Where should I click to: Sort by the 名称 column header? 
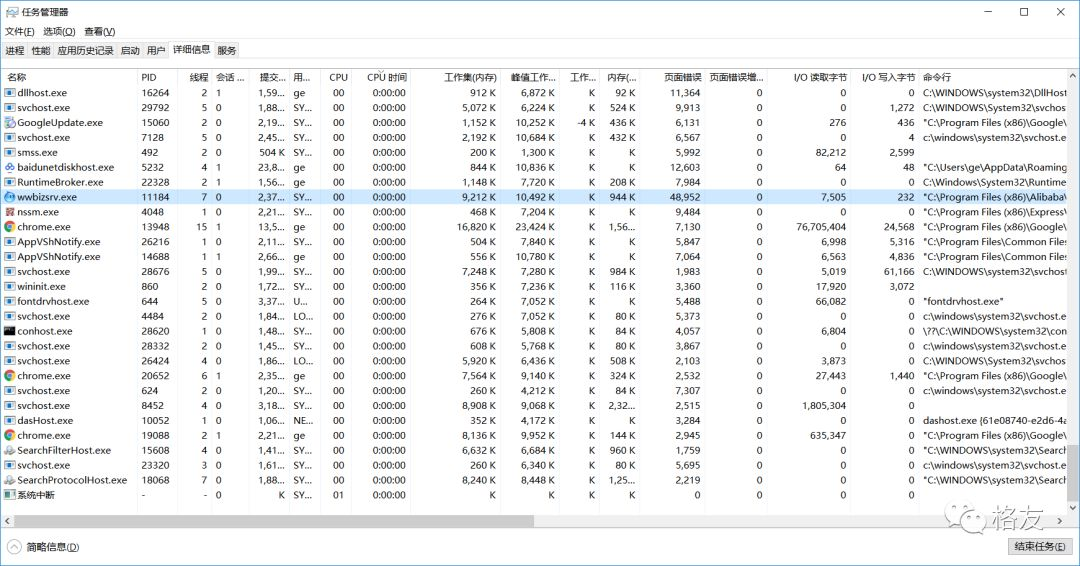[70, 77]
